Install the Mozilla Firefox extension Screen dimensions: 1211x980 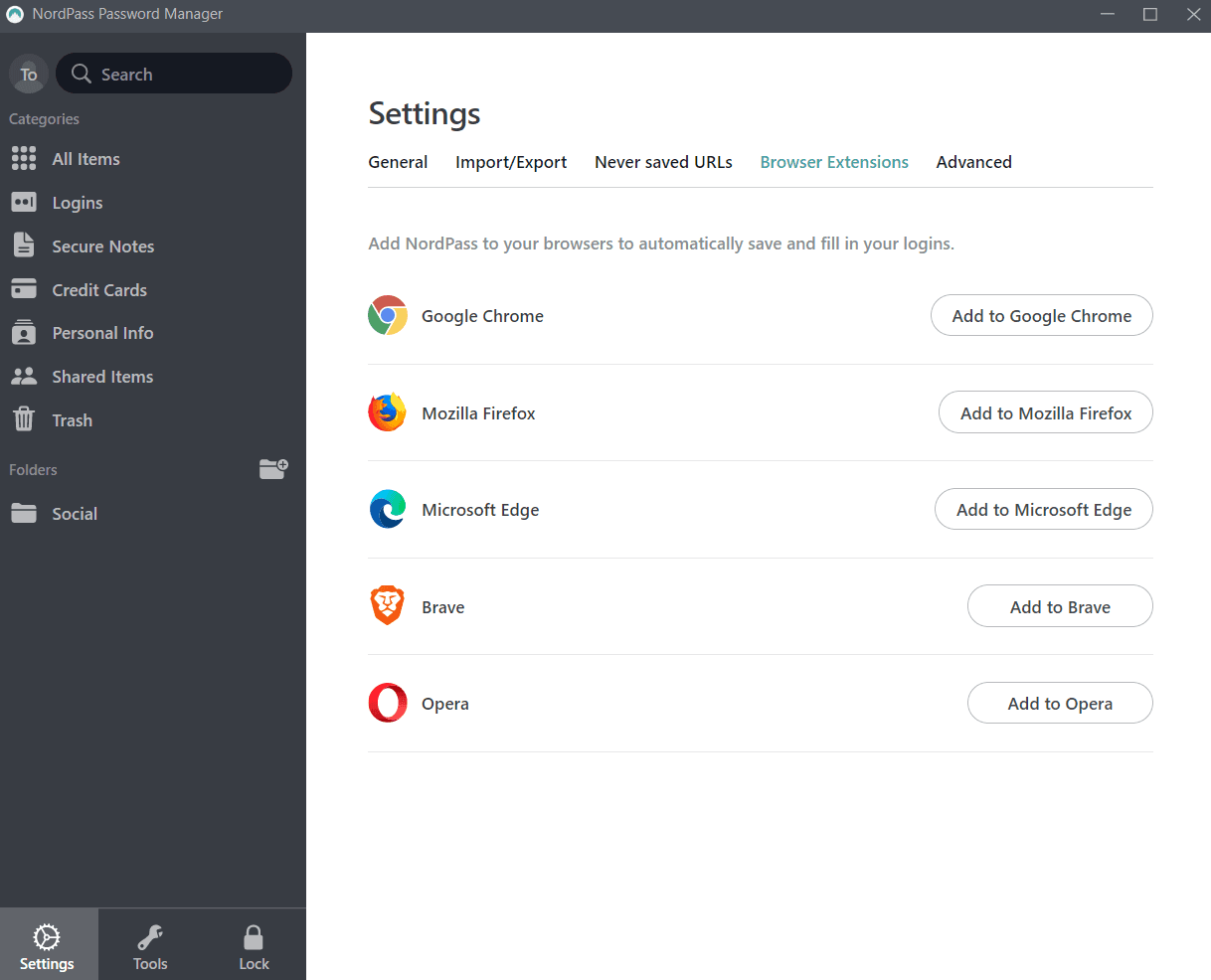[x=1045, y=411]
